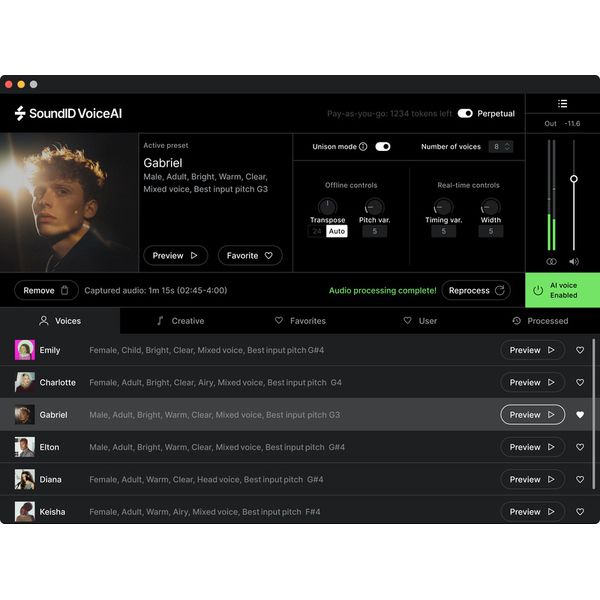Favorite the Keisha voice heart icon
The image size is (600, 600).
580,512
